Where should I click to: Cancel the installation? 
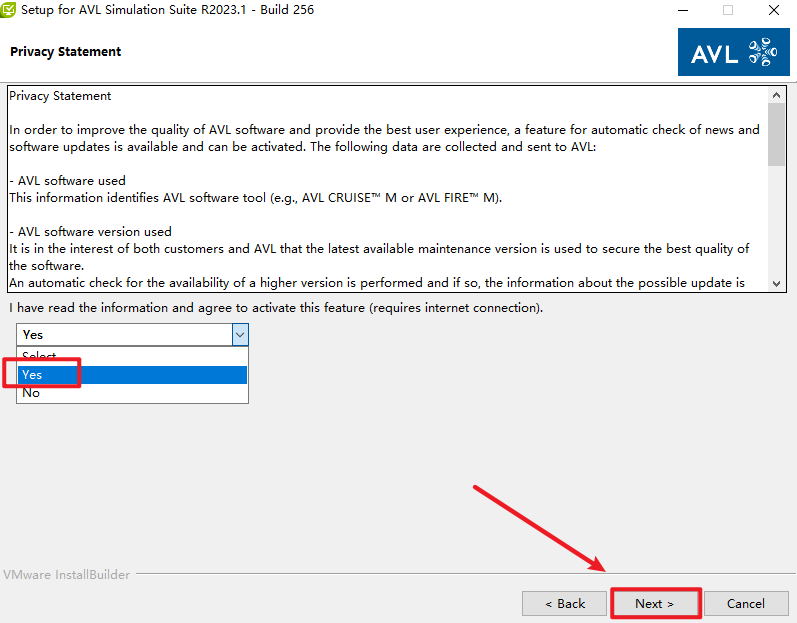(746, 603)
